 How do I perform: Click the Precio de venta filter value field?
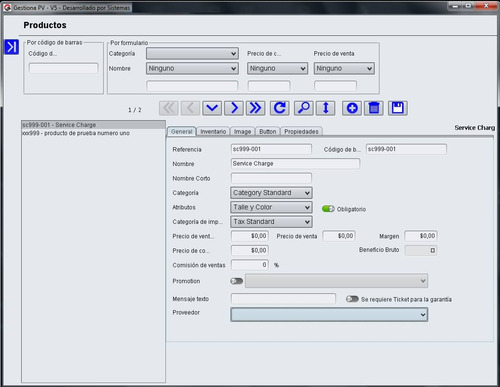coord(335,86)
